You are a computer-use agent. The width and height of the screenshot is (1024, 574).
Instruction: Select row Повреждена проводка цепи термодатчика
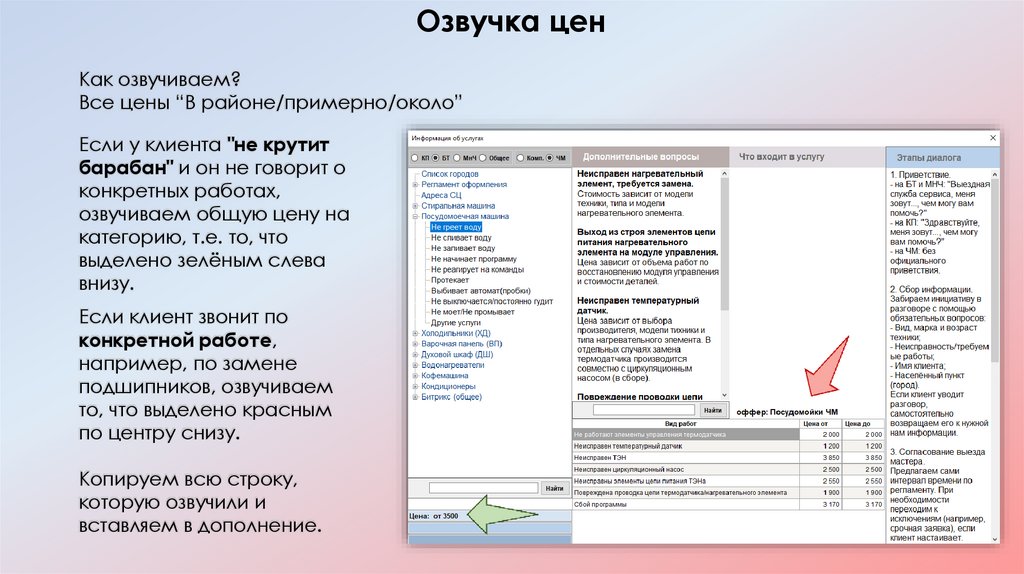click(x=728, y=493)
